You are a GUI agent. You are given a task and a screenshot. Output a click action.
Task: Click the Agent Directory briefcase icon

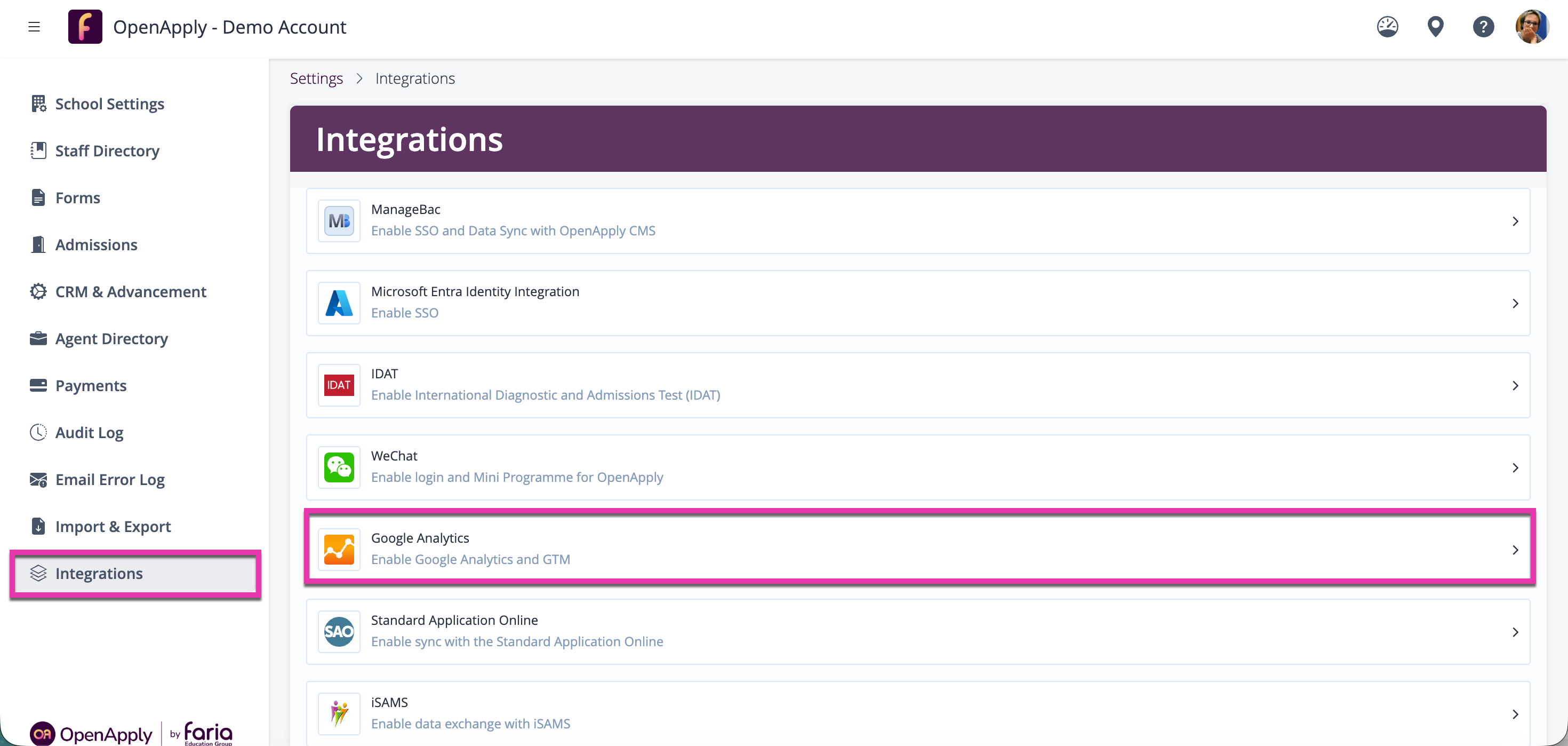(x=38, y=338)
